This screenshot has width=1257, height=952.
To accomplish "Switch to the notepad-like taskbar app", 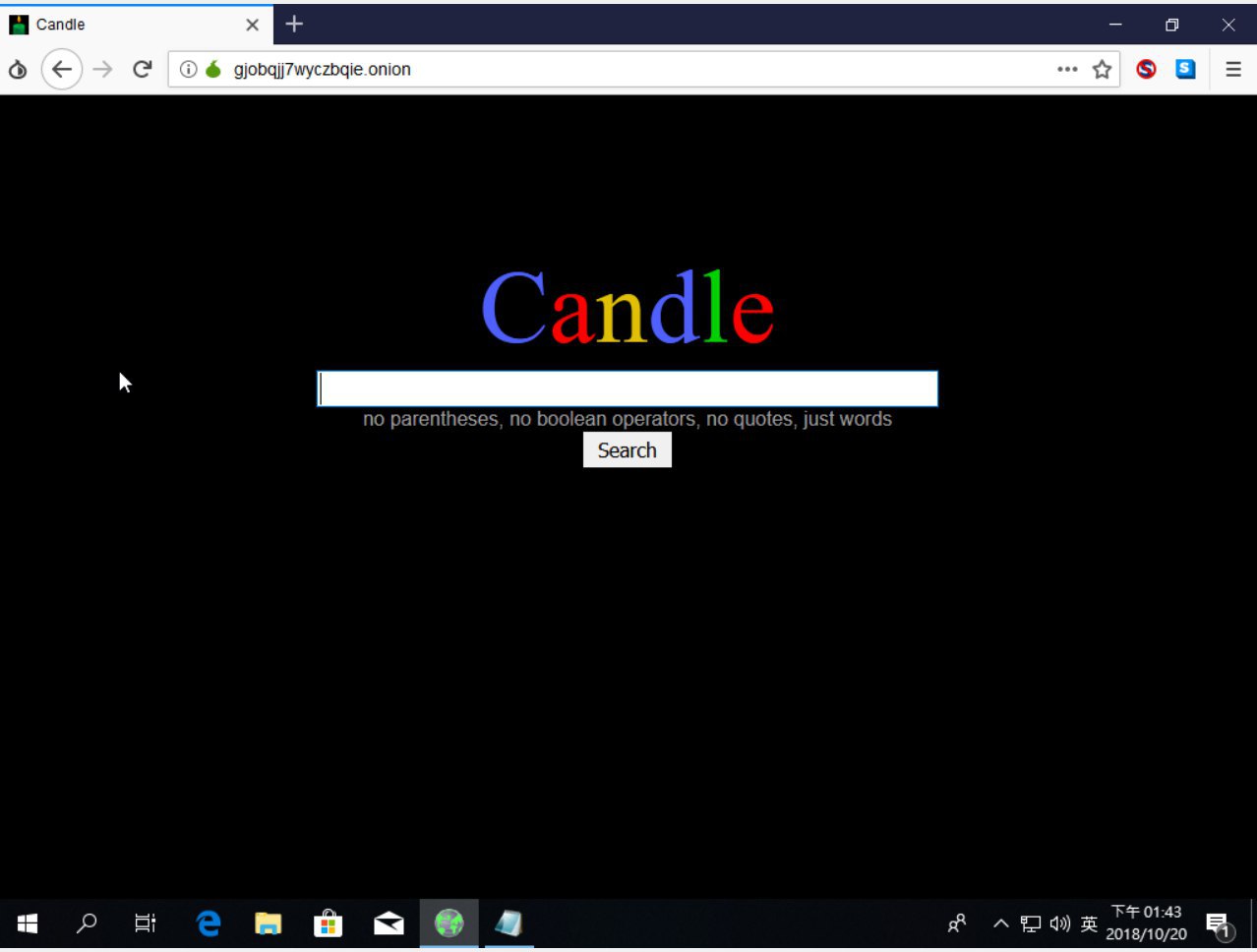I will coord(509,923).
